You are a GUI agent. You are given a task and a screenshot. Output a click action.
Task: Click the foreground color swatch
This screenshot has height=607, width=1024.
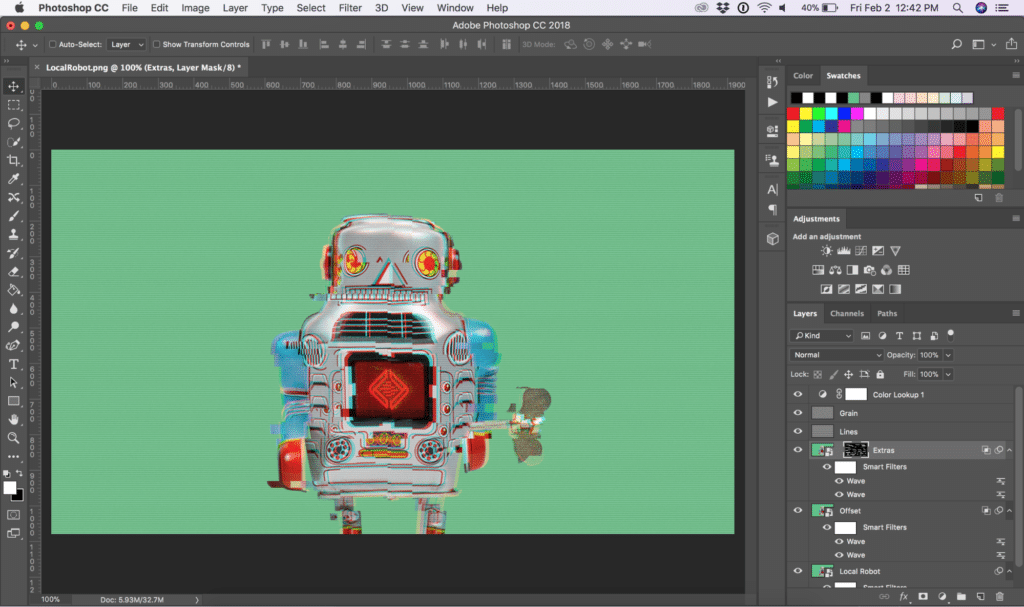pos(10,488)
